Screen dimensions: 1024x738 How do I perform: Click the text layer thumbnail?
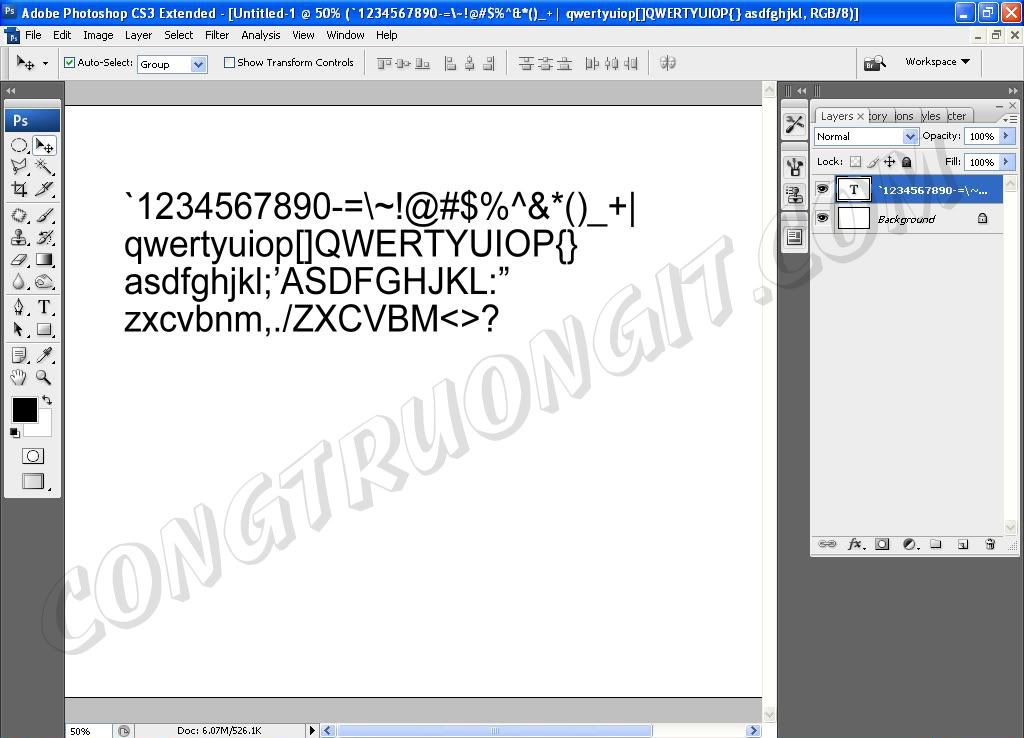(x=853, y=189)
